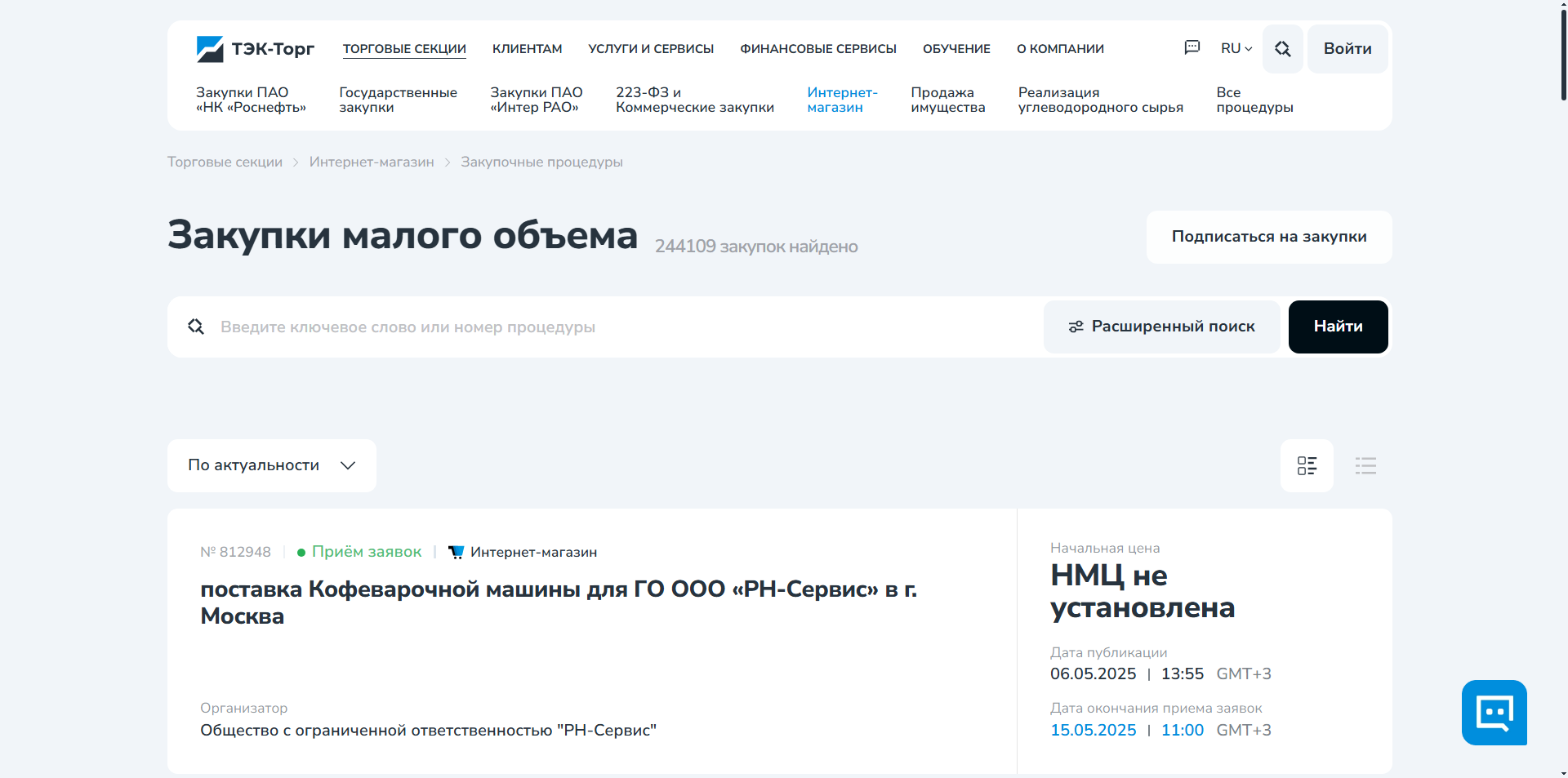Open Расширенный поиск advanced search
The height and width of the screenshot is (778, 1568).
coord(1161,327)
